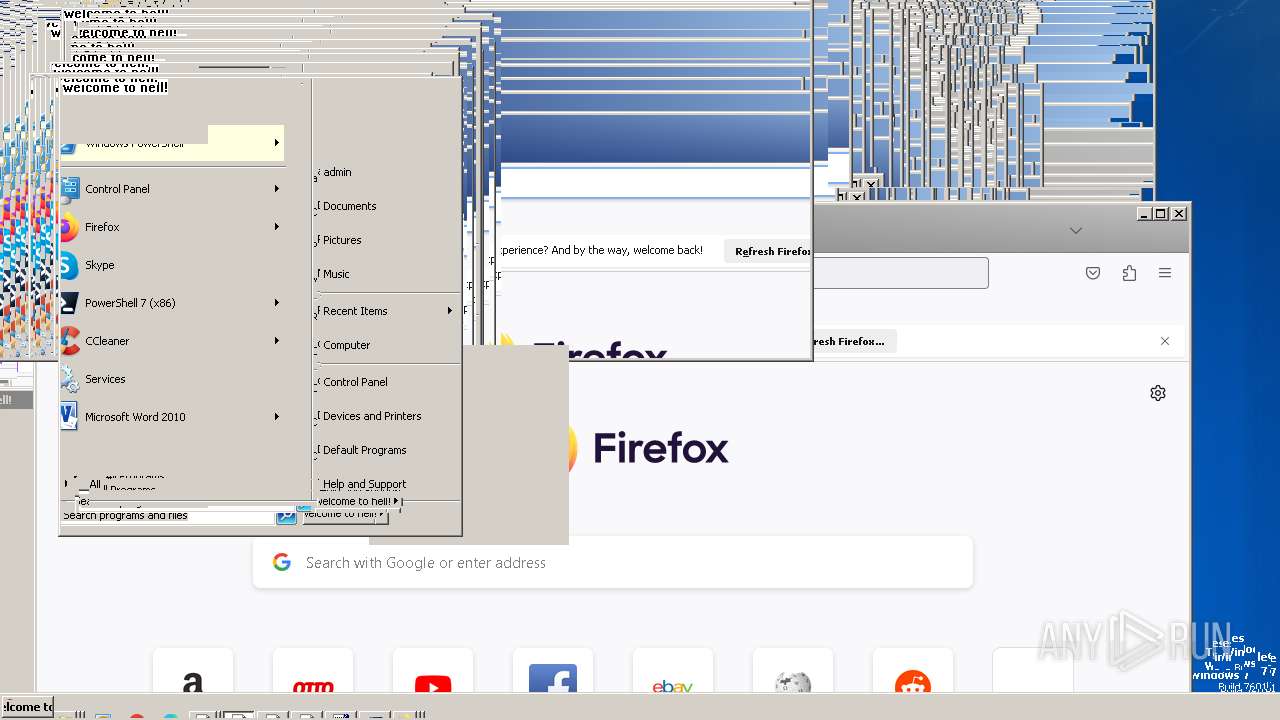Click the Start button labeled 'elcome to' on the taskbar
The image size is (1280, 720).
[x=27, y=707]
